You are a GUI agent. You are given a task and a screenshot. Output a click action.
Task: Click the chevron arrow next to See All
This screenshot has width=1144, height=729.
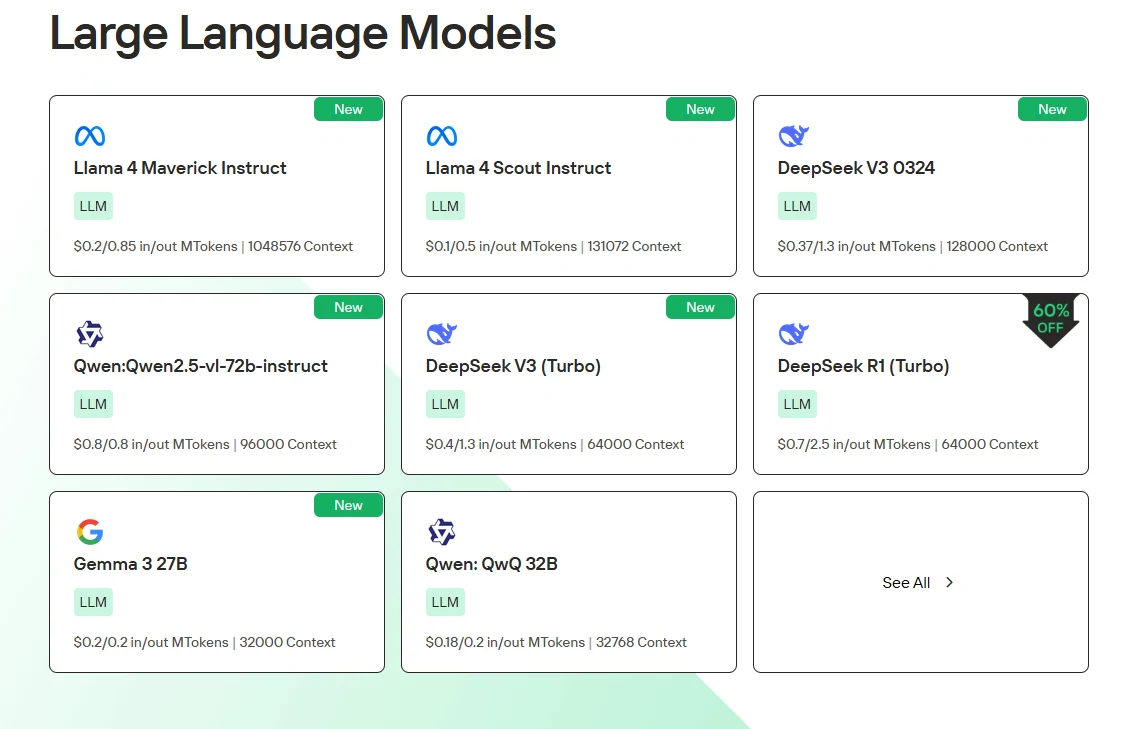[949, 582]
